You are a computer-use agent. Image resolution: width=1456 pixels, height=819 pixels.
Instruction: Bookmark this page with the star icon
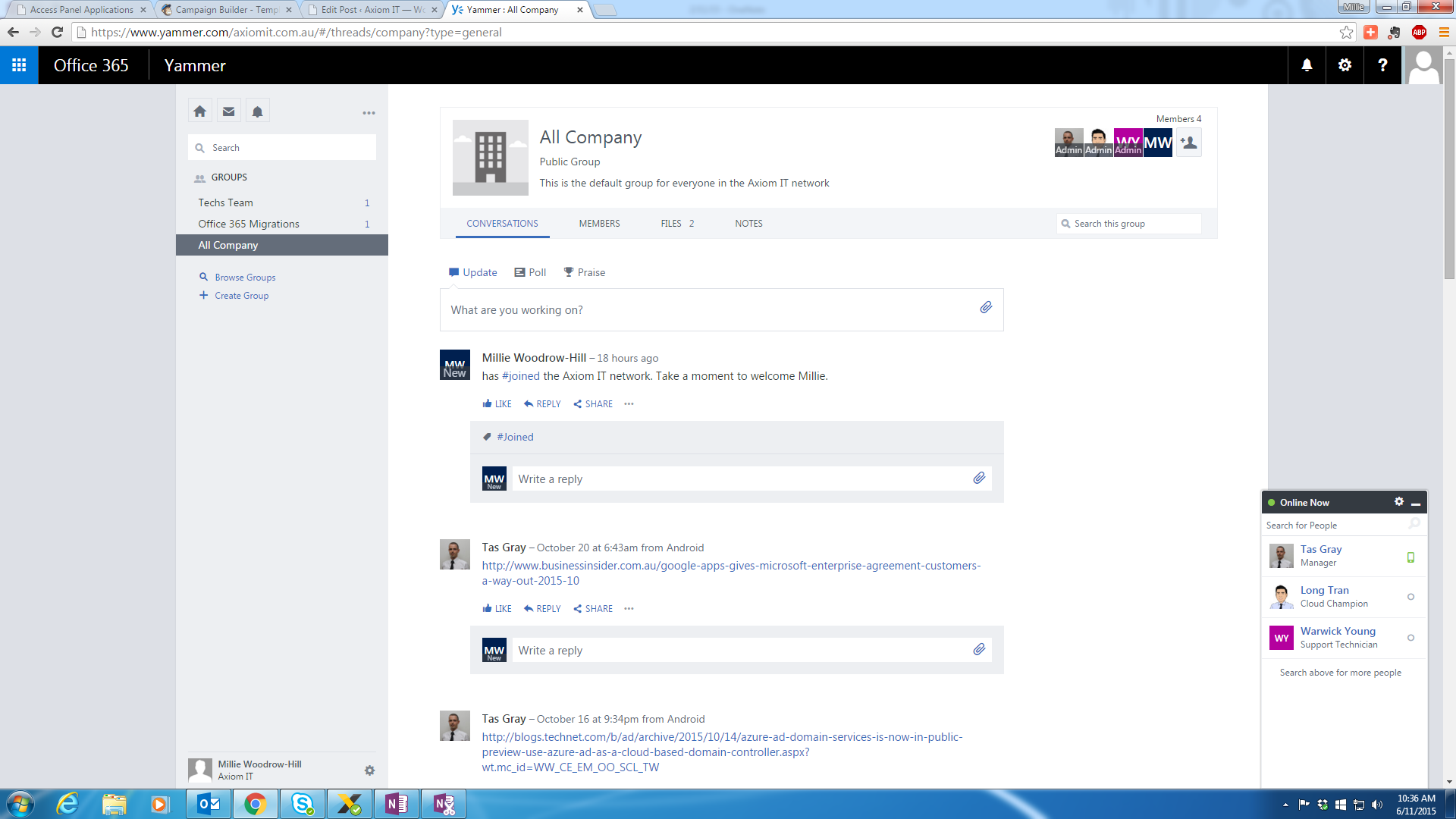(1346, 33)
